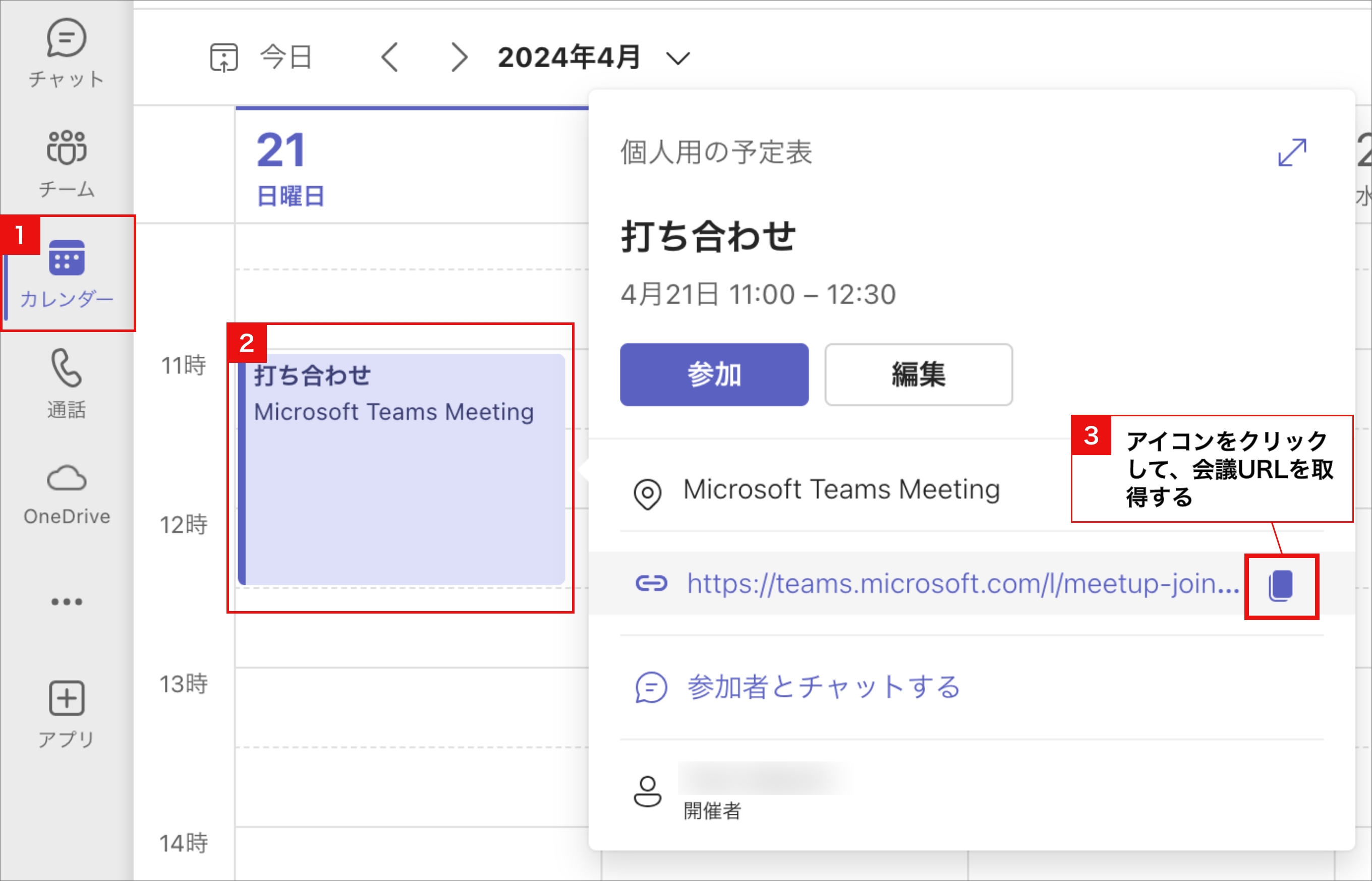Viewport: 1372px width, 881px height.
Task: Select the 打ち合わせ event on the calendar
Action: pyautogui.click(x=402, y=469)
